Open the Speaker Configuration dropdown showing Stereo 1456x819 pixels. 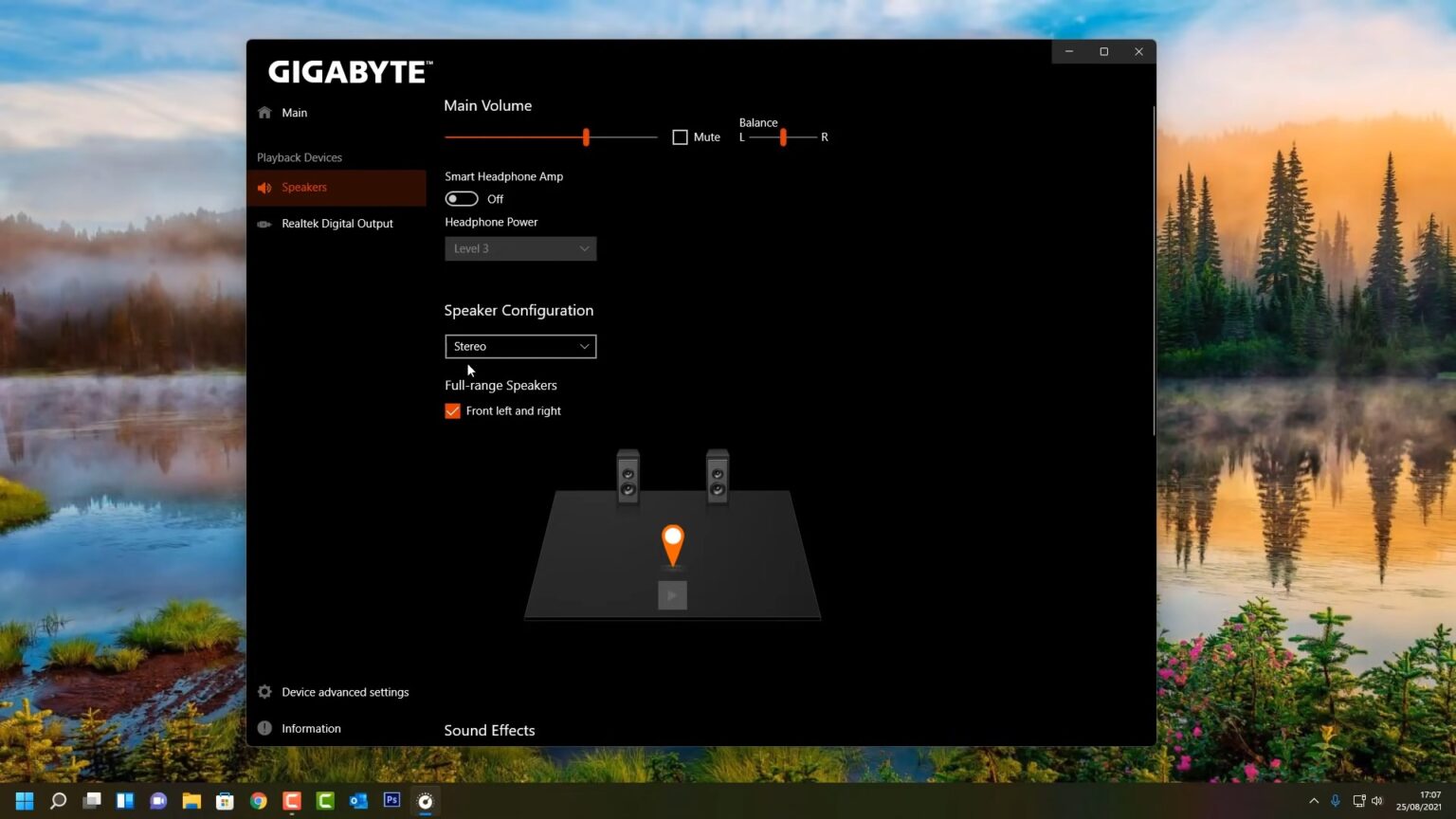point(520,346)
